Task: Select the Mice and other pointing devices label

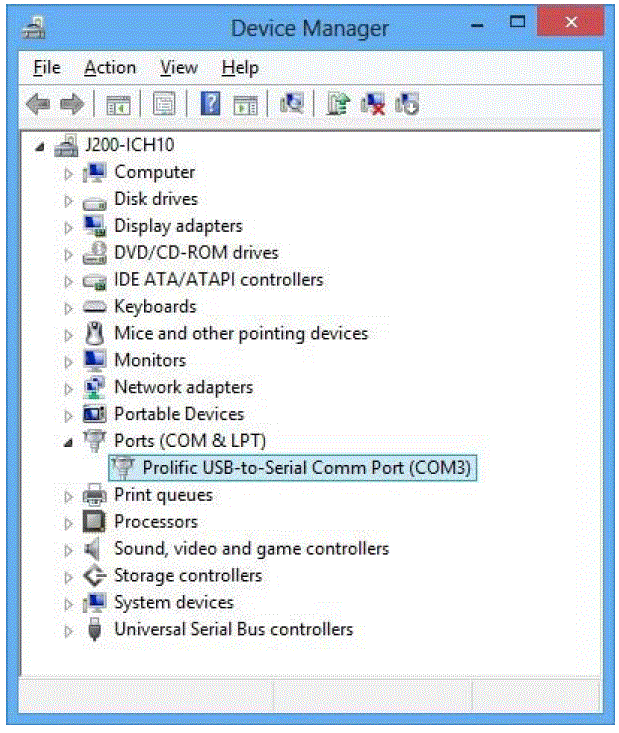Action: tap(241, 334)
